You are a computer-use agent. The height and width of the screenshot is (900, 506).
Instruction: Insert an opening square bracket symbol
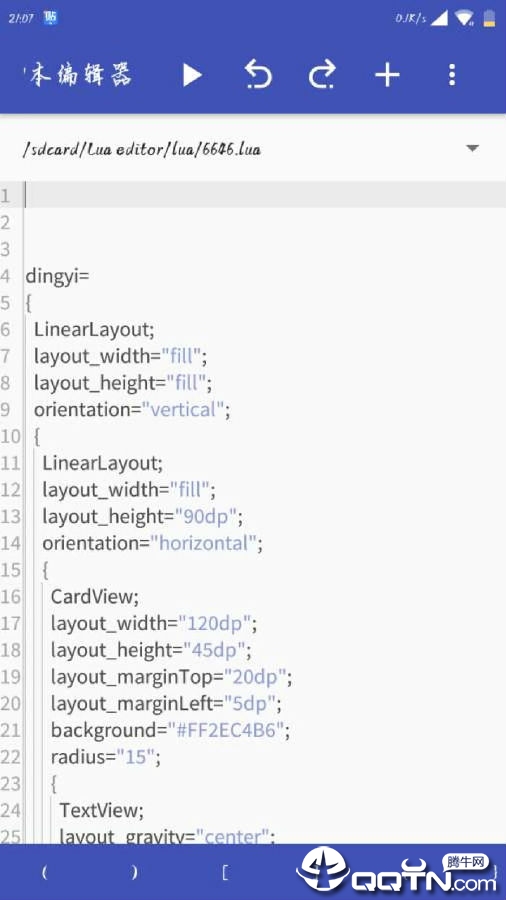225,872
